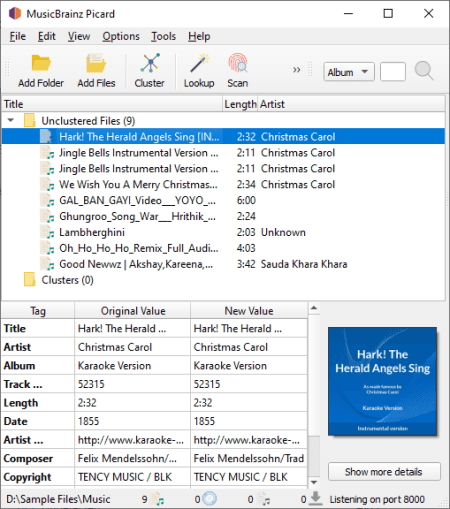The height and width of the screenshot is (509, 450).
Task: Click Copyright new value TENCY MUSIC / BLK
Action: [x=249, y=477]
